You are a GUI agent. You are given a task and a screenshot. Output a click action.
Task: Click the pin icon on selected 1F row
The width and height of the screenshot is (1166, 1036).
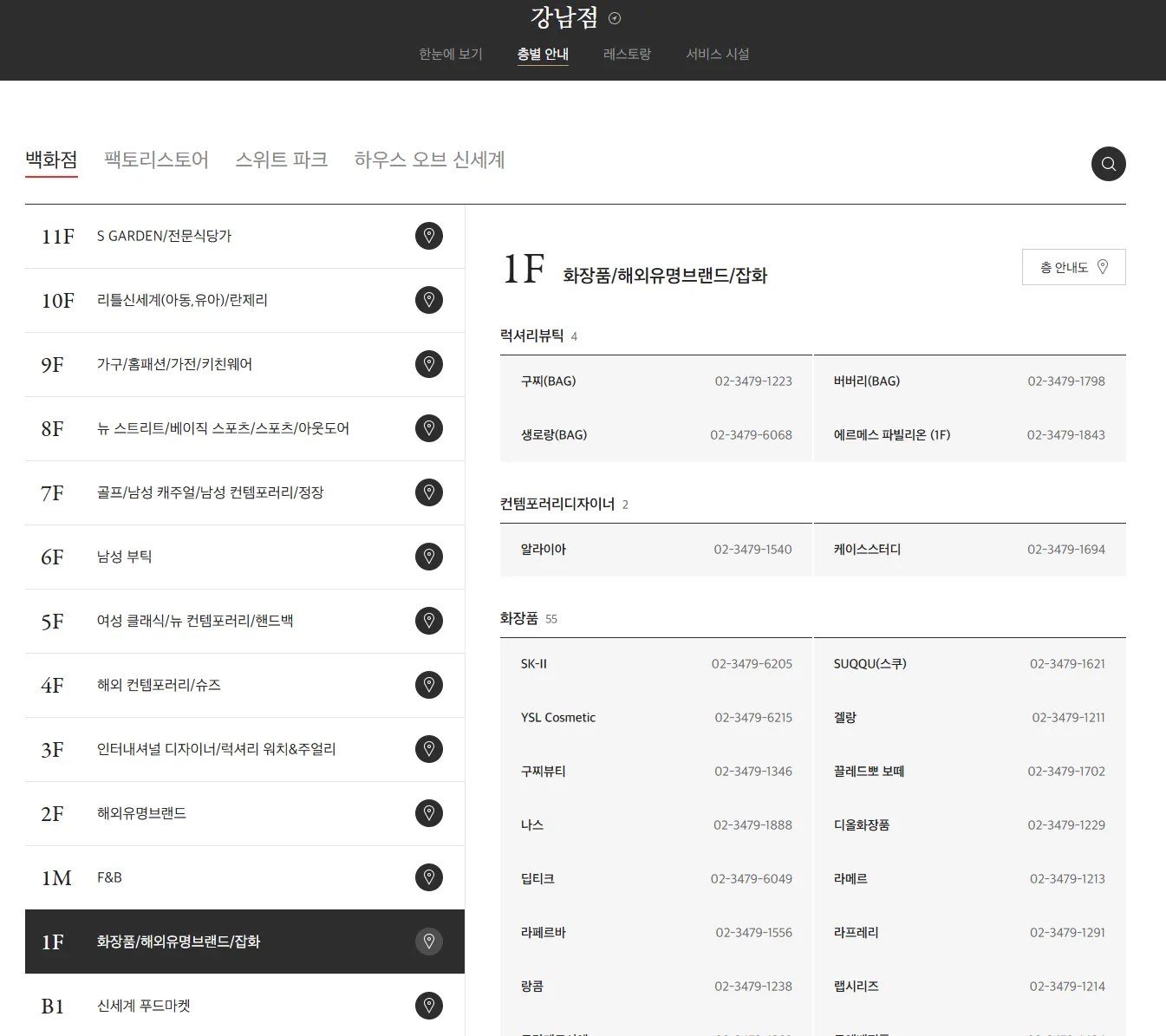click(429, 942)
